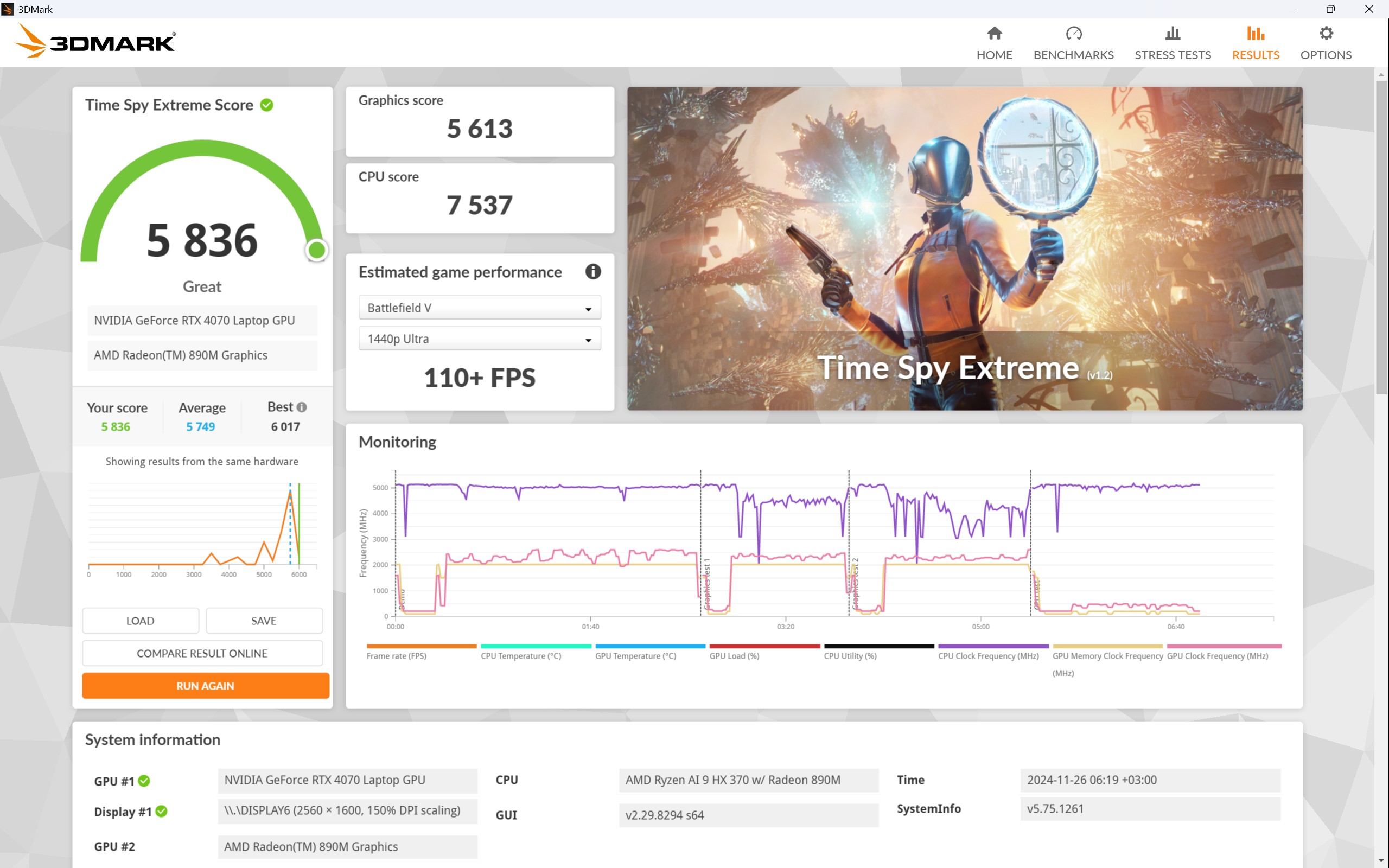Click the Time value 2024-11-26 06:19
This screenshot has width=1389, height=868.
1150,780
